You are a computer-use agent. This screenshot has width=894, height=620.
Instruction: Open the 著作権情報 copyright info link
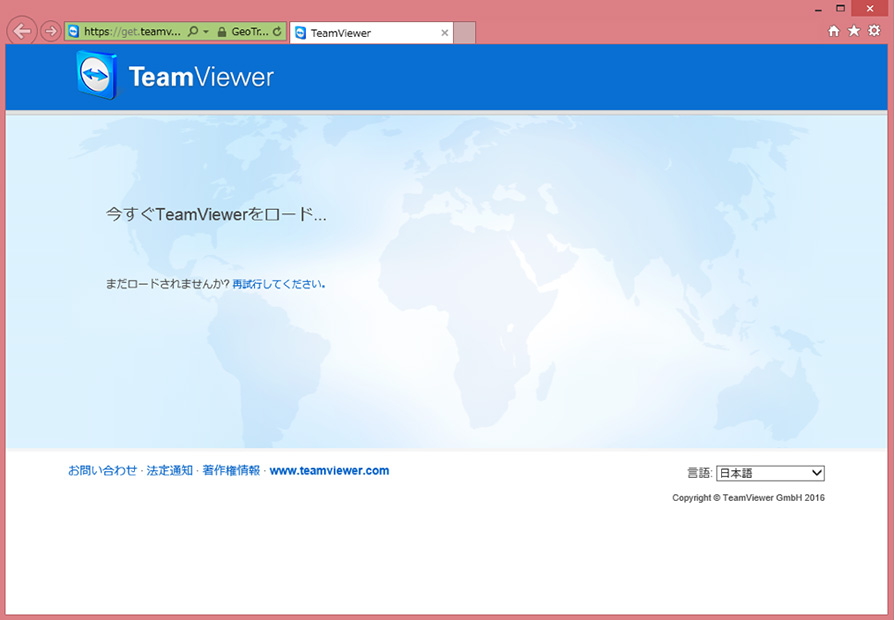[x=231, y=471]
